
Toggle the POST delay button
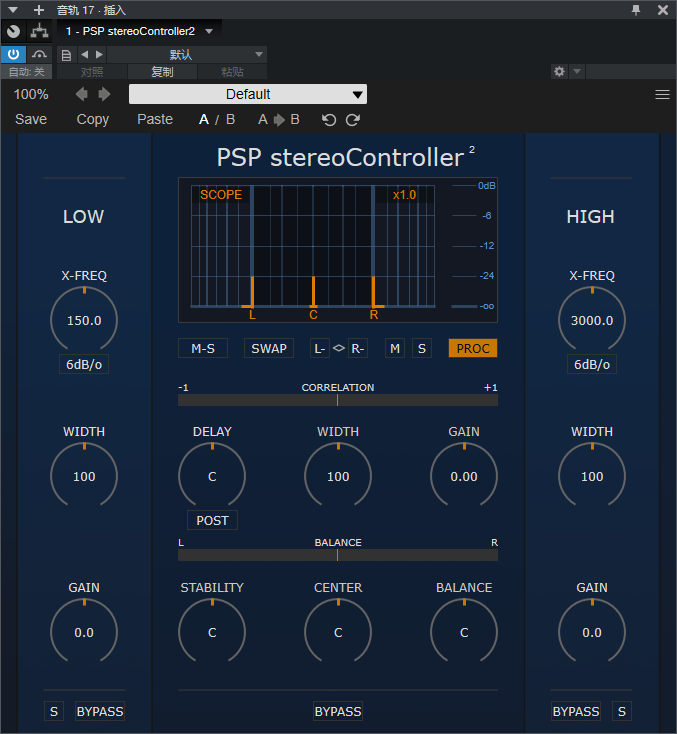point(212,521)
